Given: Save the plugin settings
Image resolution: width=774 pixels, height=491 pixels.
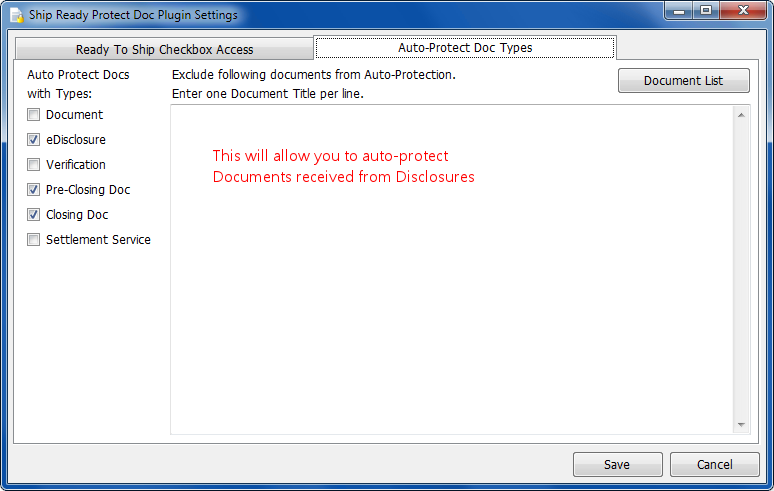Looking at the screenshot, I should pos(617,464).
